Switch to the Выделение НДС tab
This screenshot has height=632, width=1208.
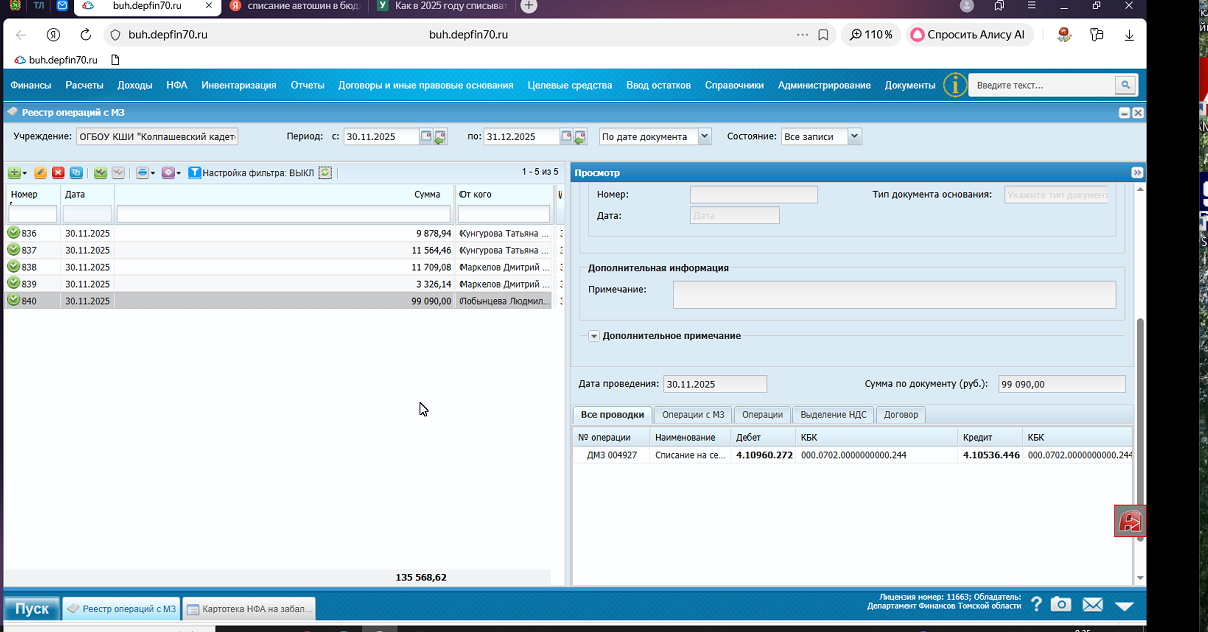[834, 414]
